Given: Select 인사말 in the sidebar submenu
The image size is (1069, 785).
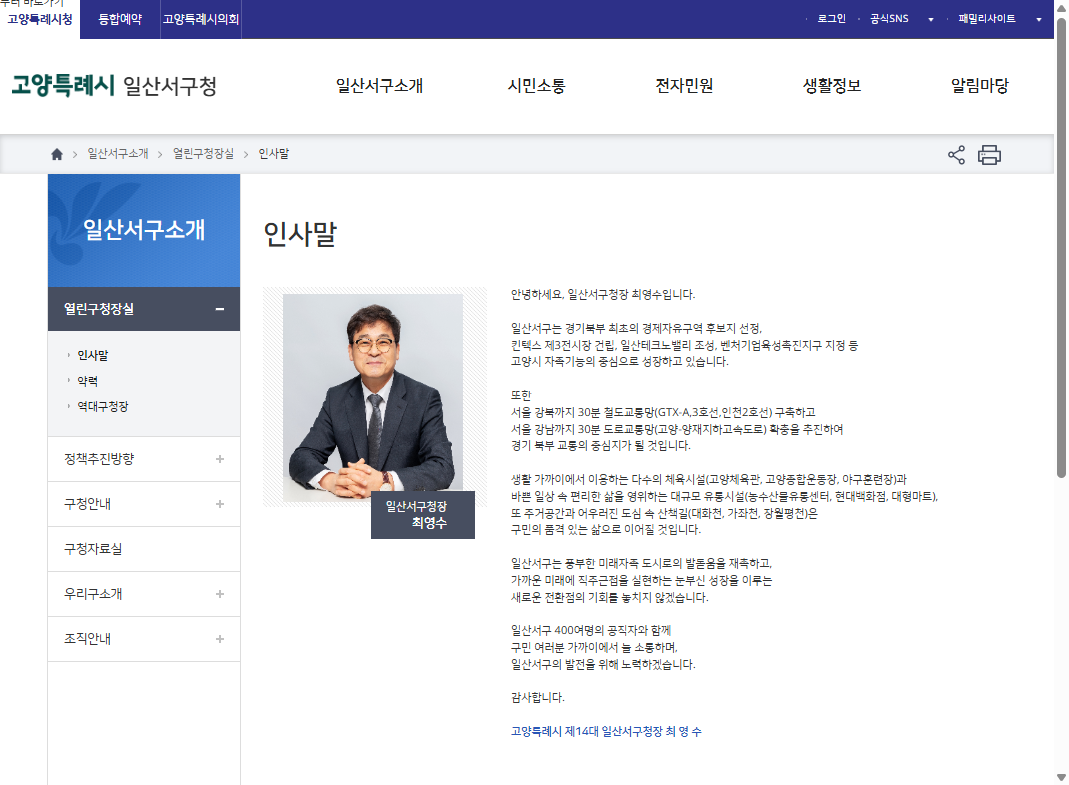Looking at the screenshot, I should pos(93,355).
